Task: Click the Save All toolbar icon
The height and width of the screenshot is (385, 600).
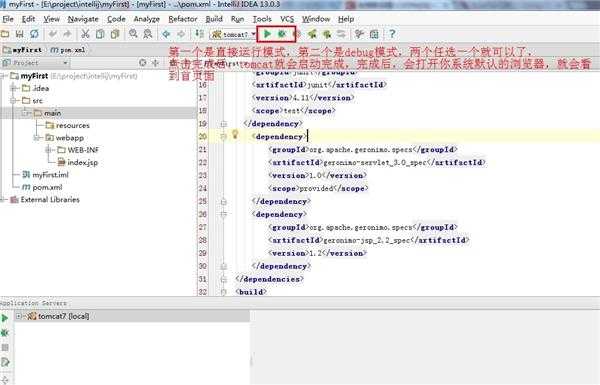Action: pyautogui.click(x=19, y=34)
